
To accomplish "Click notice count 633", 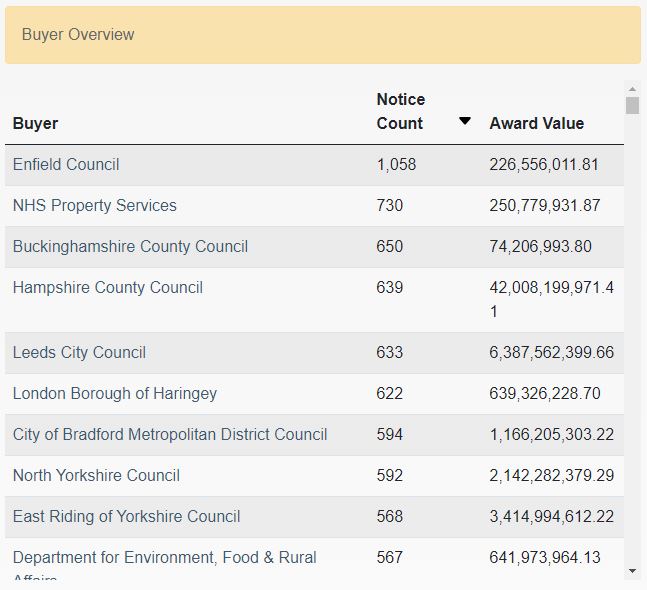I will [390, 352].
